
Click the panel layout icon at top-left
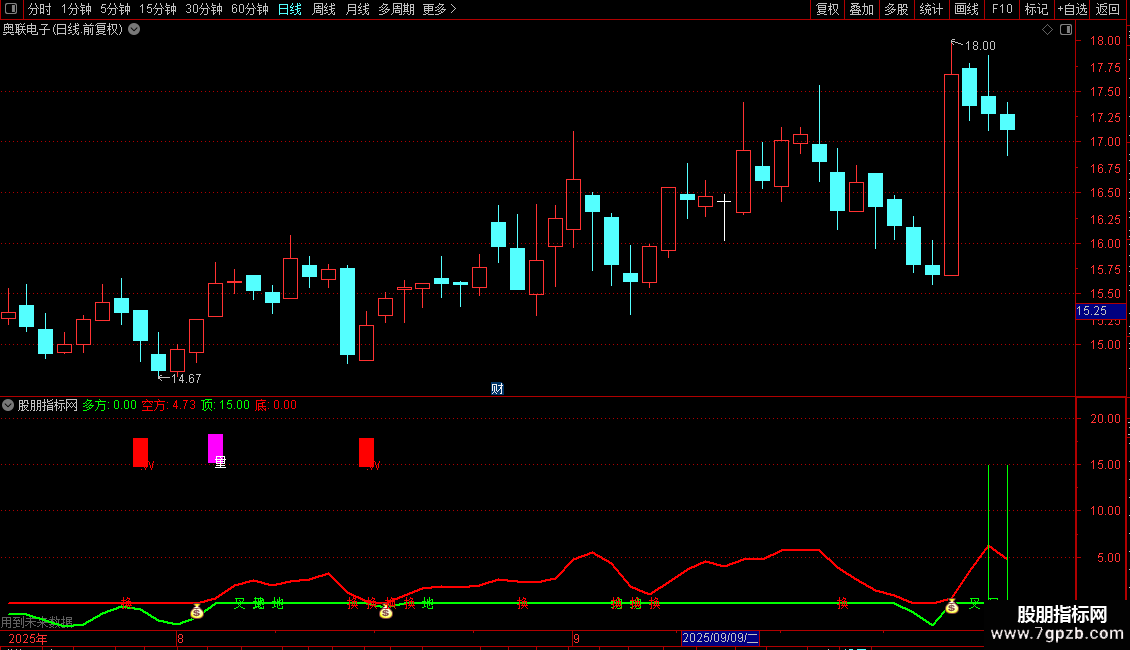point(12,9)
